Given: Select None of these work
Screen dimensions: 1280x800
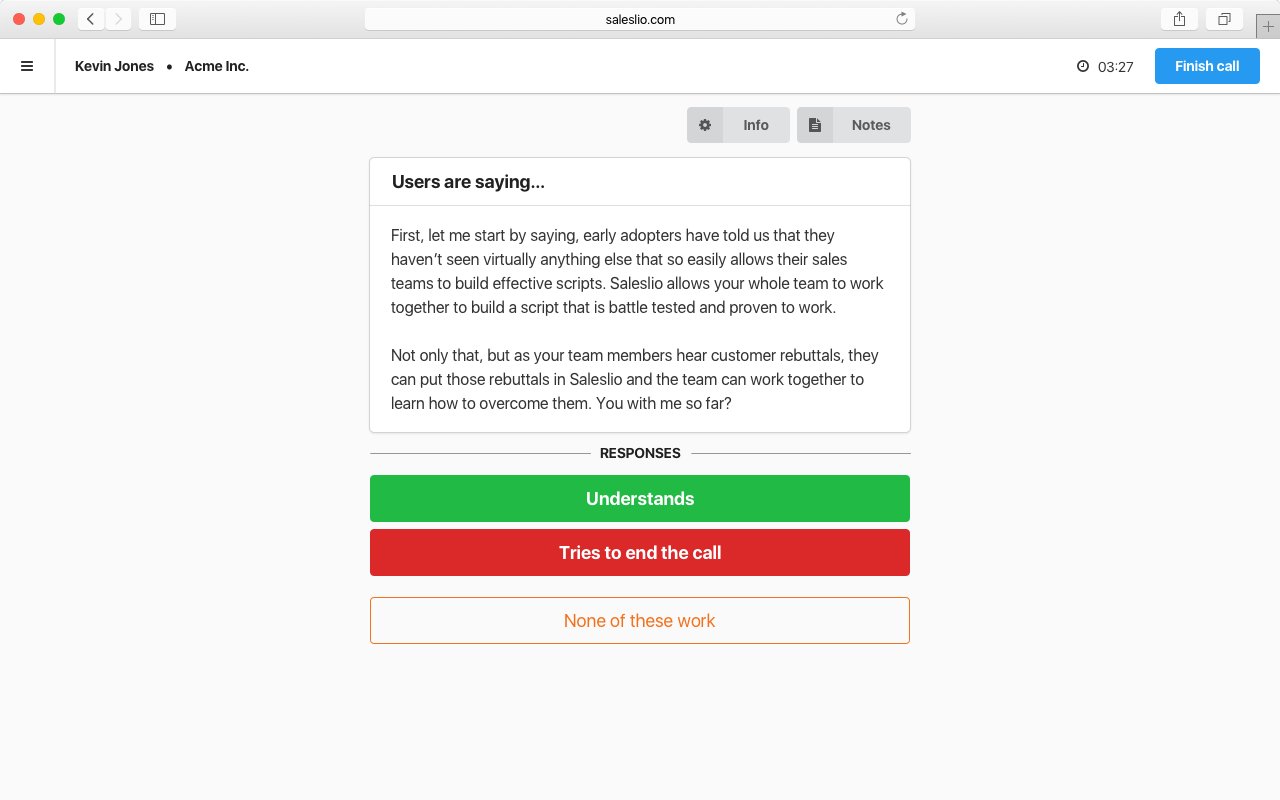Looking at the screenshot, I should pos(640,620).
